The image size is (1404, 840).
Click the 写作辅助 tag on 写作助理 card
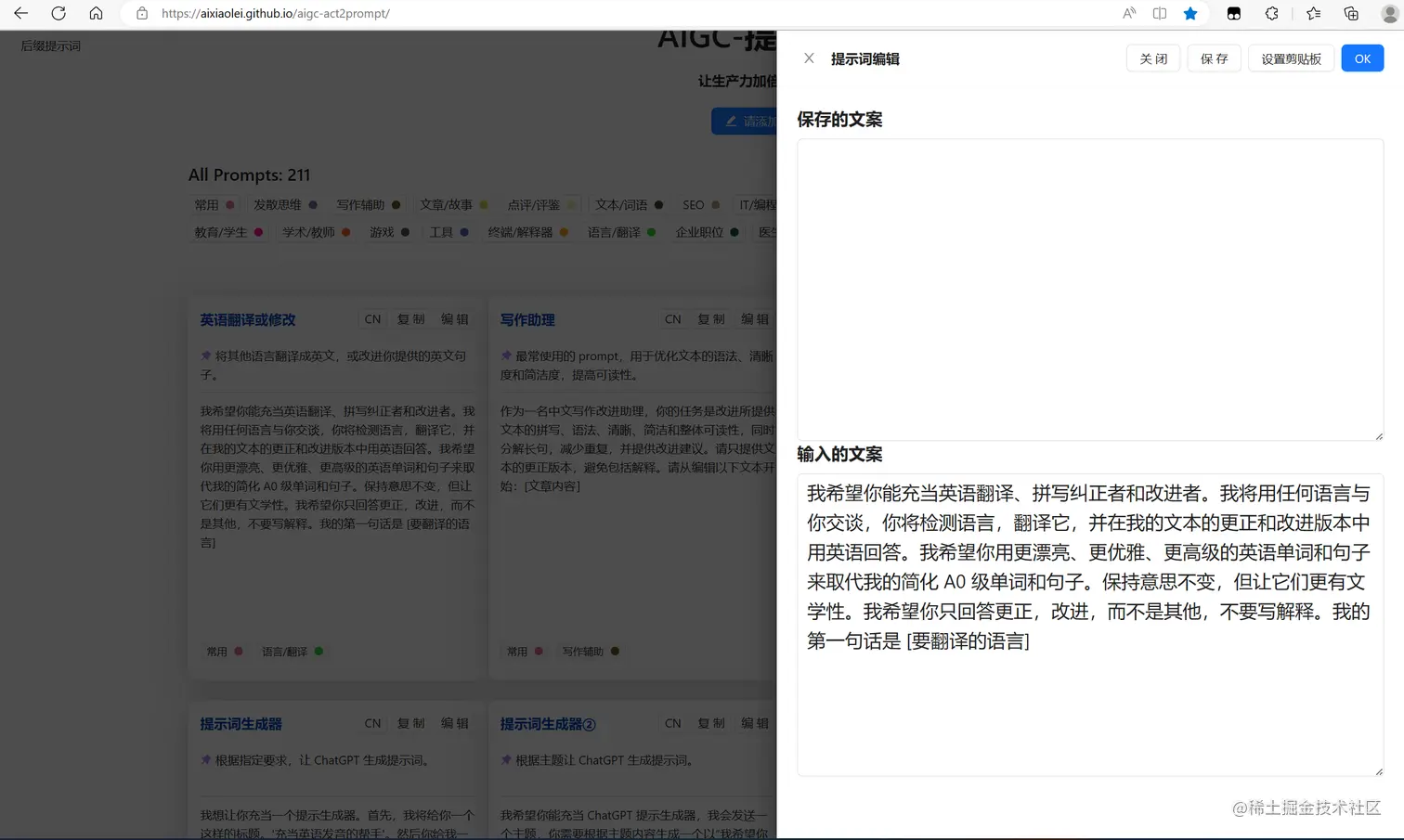point(591,652)
